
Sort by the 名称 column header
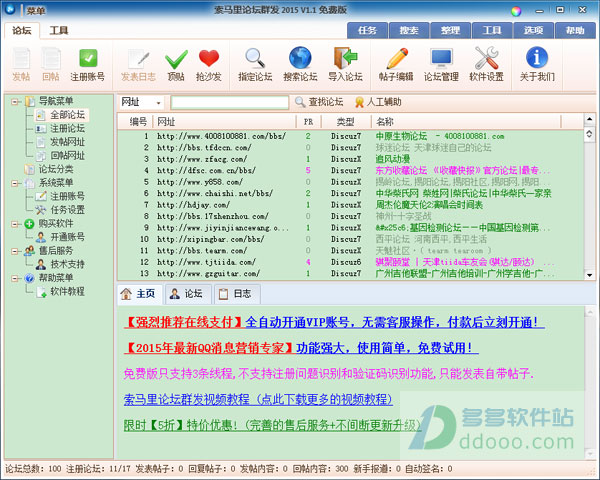[x=466, y=122]
